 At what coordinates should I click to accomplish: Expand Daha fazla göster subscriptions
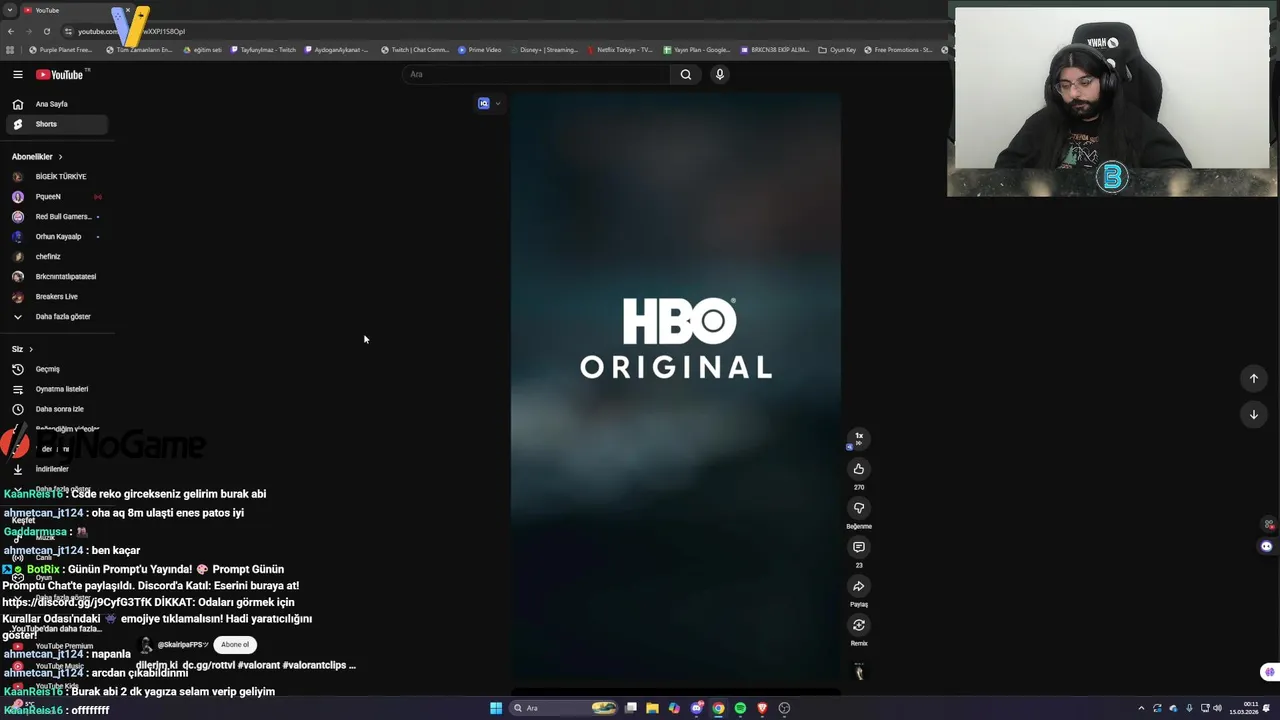pyautogui.click(x=56, y=316)
